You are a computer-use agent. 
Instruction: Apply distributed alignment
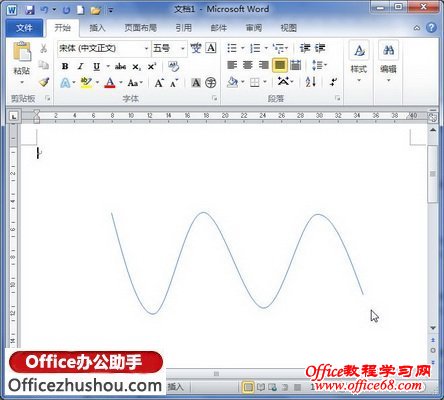tap(296, 65)
